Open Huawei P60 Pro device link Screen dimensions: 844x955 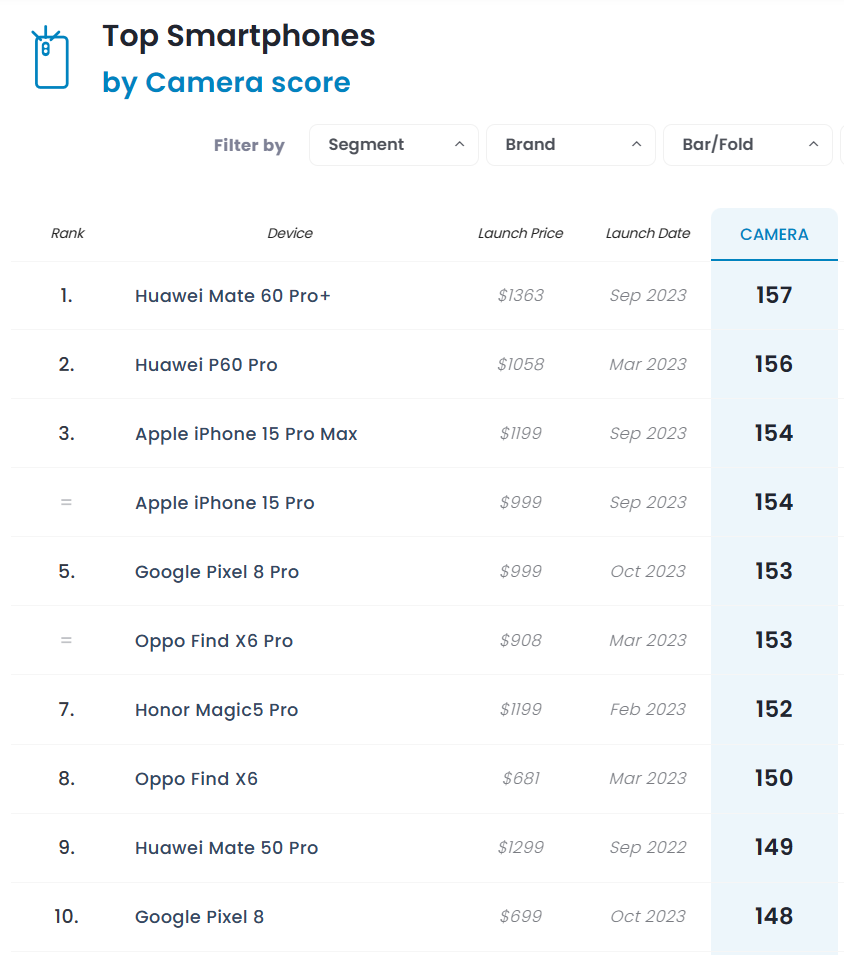click(x=206, y=365)
